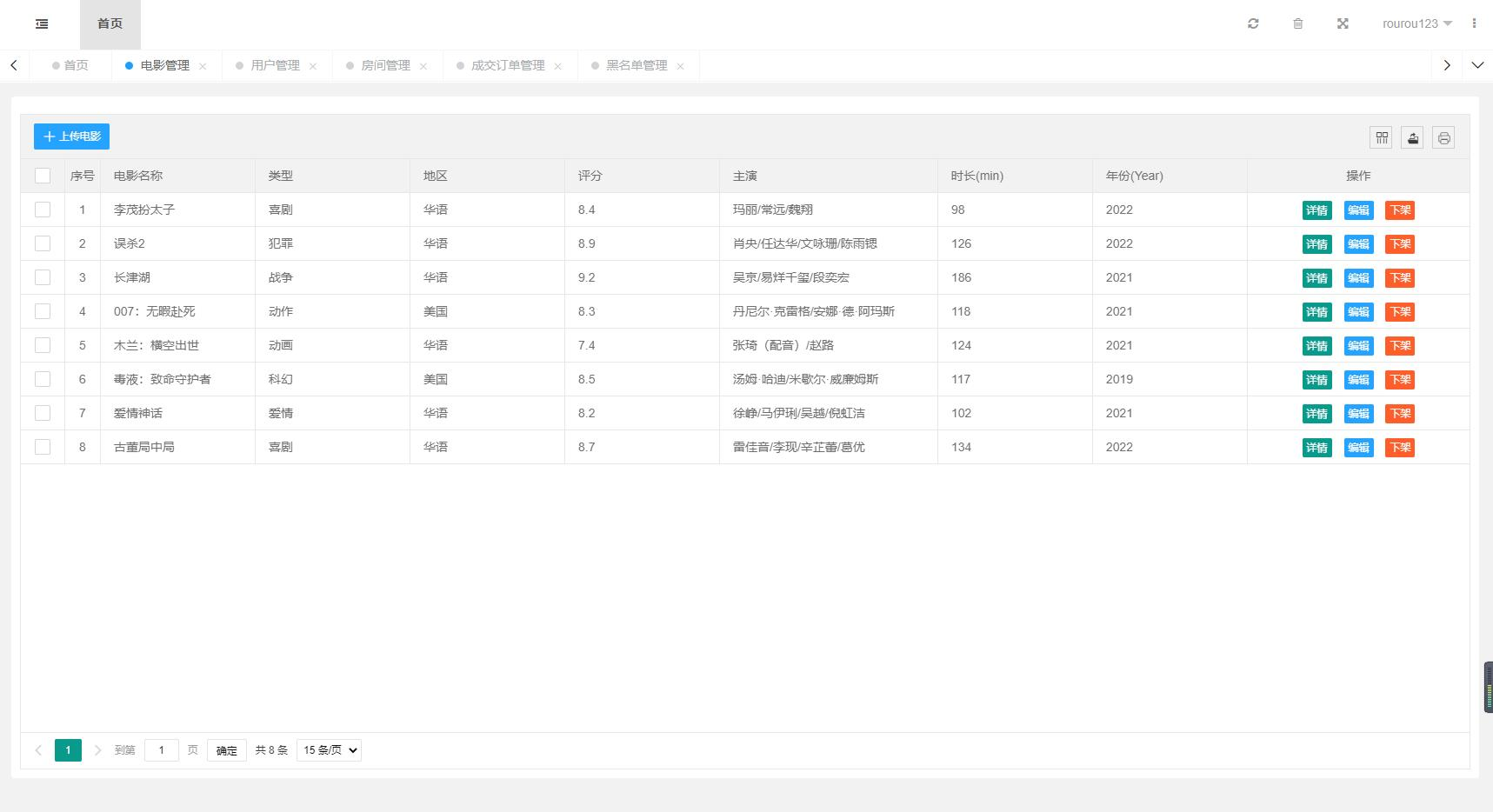This screenshot has height=812, width=1493.
Task: Close the 黑名单管理 tab
Action: tap(680, 66)
